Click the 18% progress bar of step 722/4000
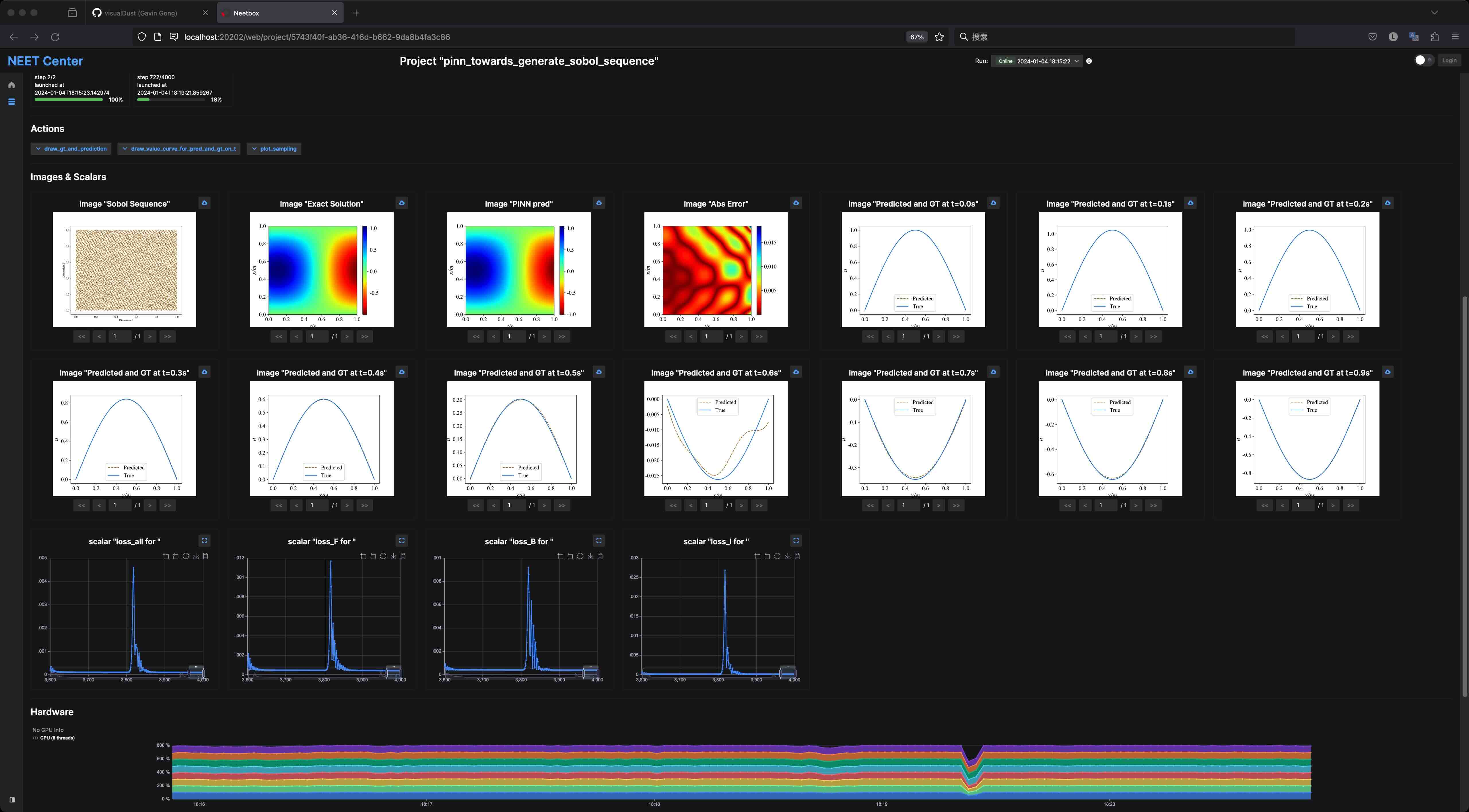Image resolution: width=1469 pixels, height=812 pixels. point(171,99)
